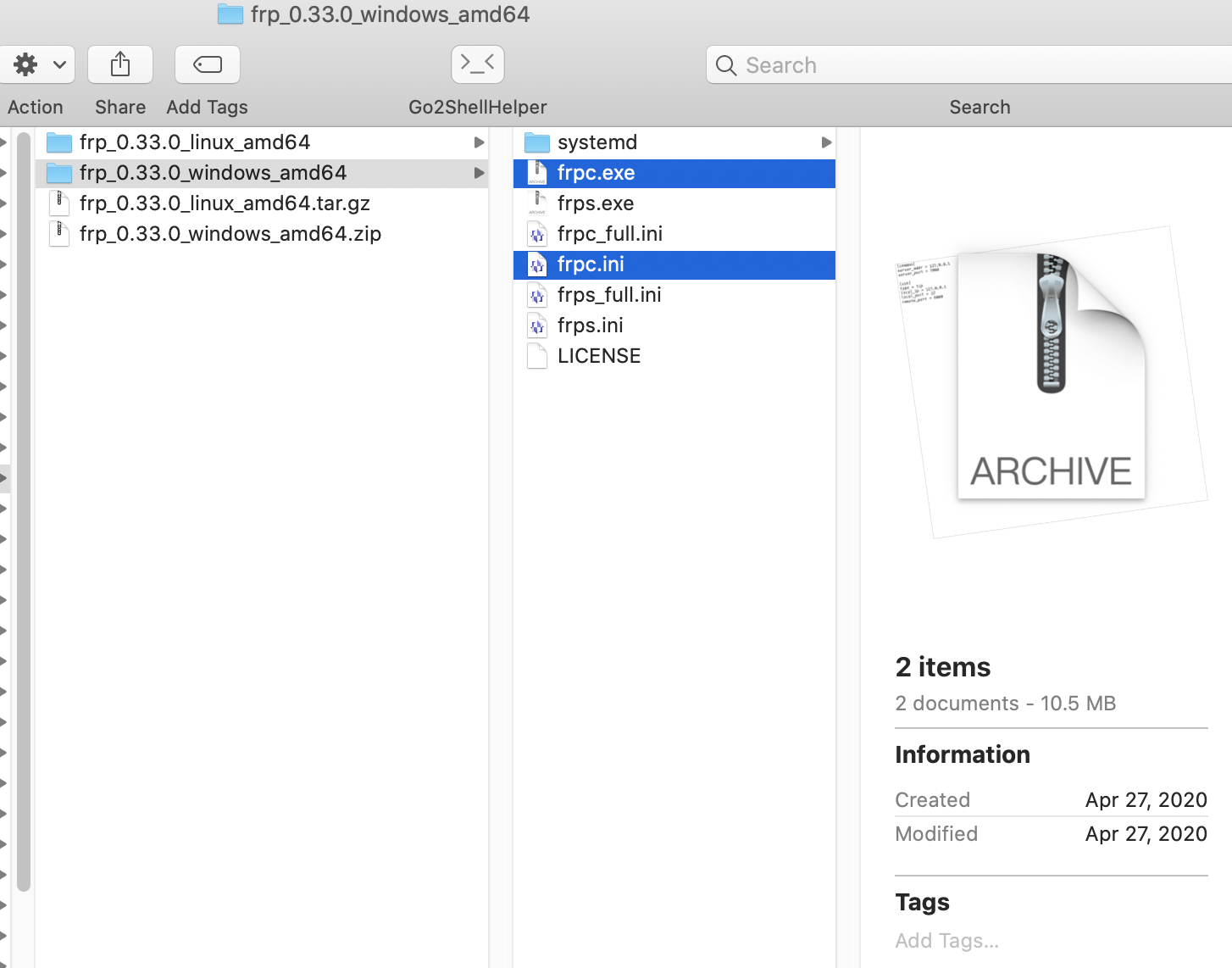
Task: Click the linux_amd64 folder icon
Action: point(59,142)
